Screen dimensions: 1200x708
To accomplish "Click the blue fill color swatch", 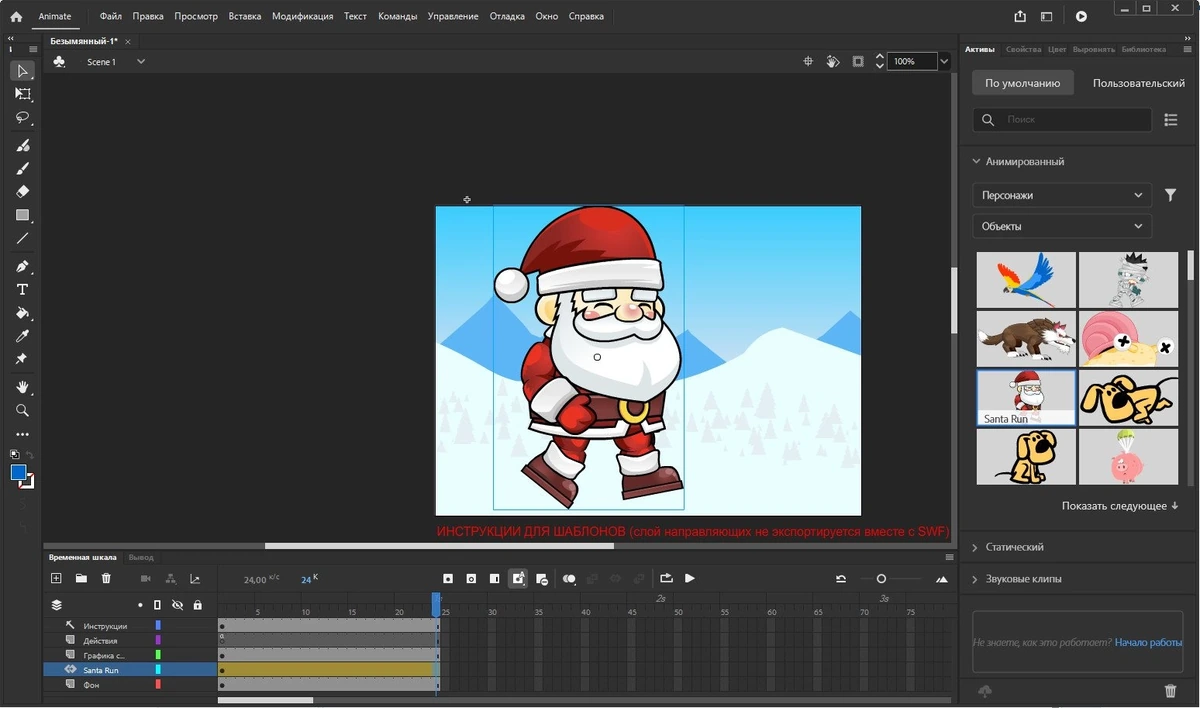I will coord(18,472).
